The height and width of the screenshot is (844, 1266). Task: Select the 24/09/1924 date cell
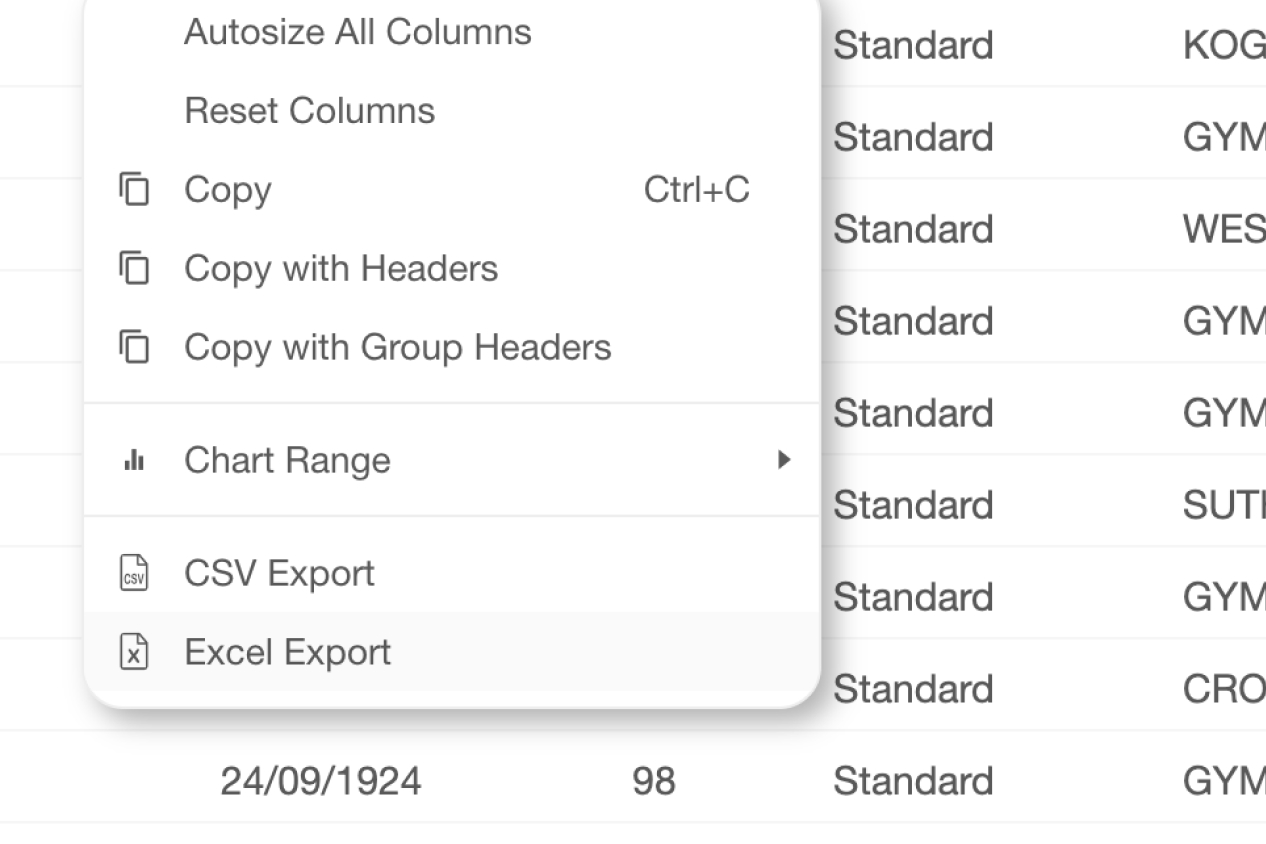(x=320, y=781)
